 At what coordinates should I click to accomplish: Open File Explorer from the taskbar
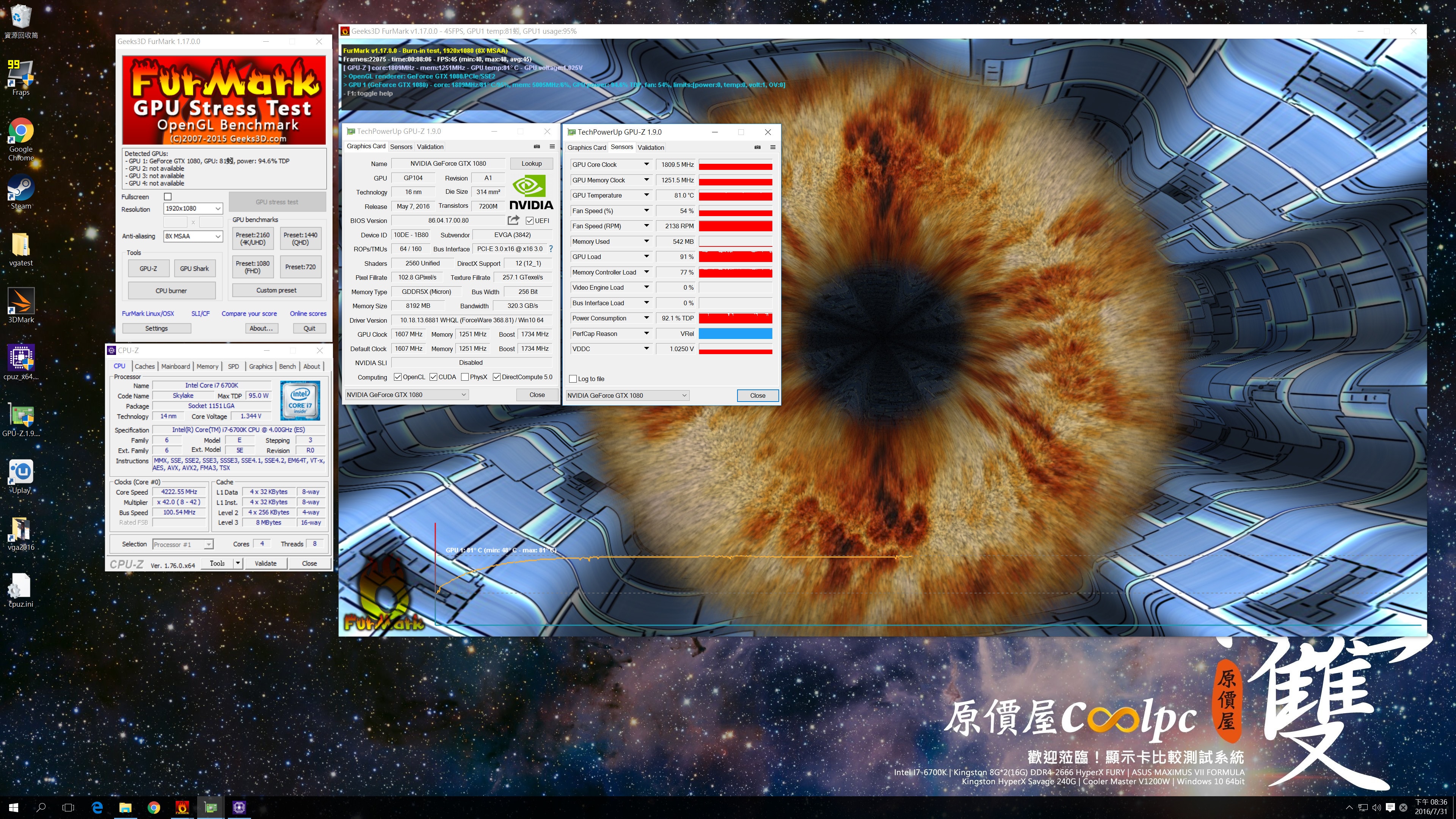pos(126,808)
